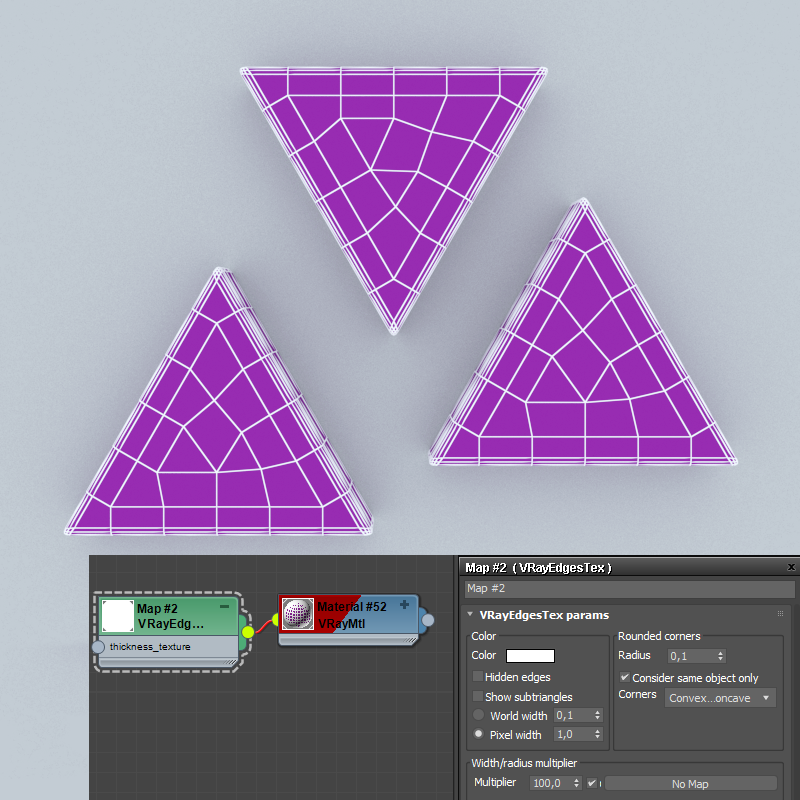Click the World width spinner arrows

pyautogui.click(x=597, y=715)
